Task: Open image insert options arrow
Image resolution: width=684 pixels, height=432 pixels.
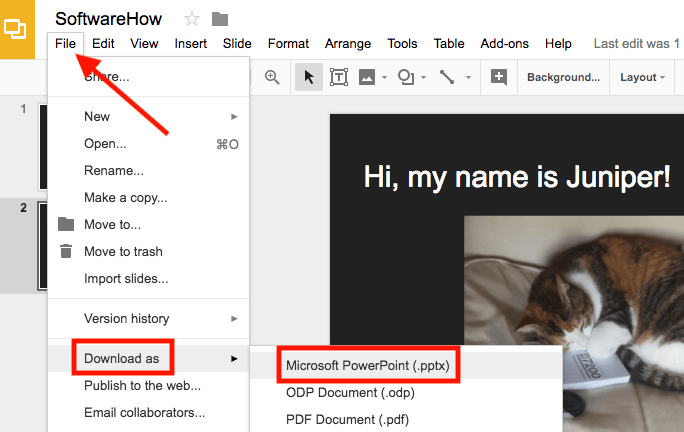Action: tap(384, 78)
